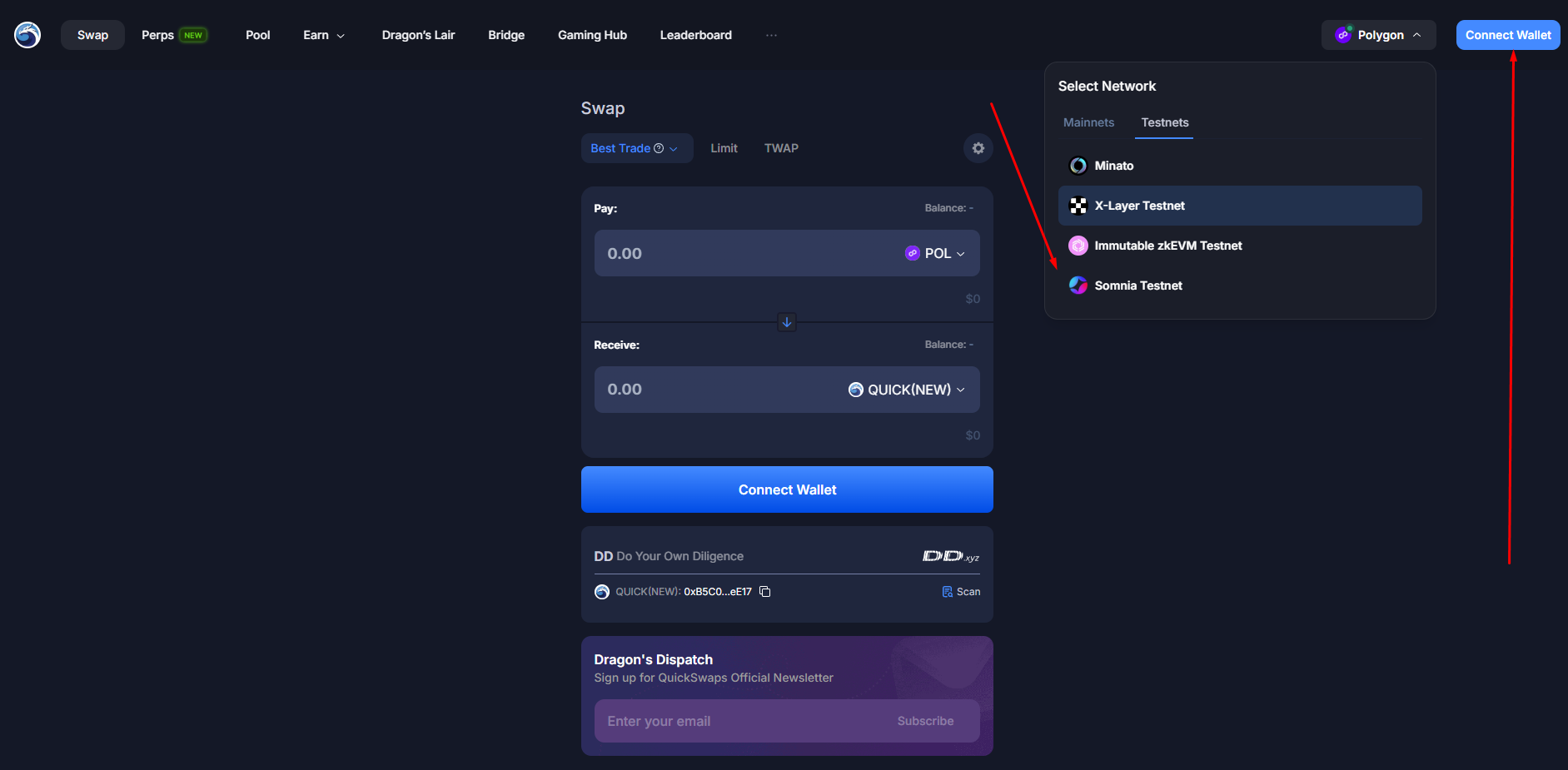1568x770 pixels.
Task: Open swap settings gear icon
Action: click(x=978, y=148)
